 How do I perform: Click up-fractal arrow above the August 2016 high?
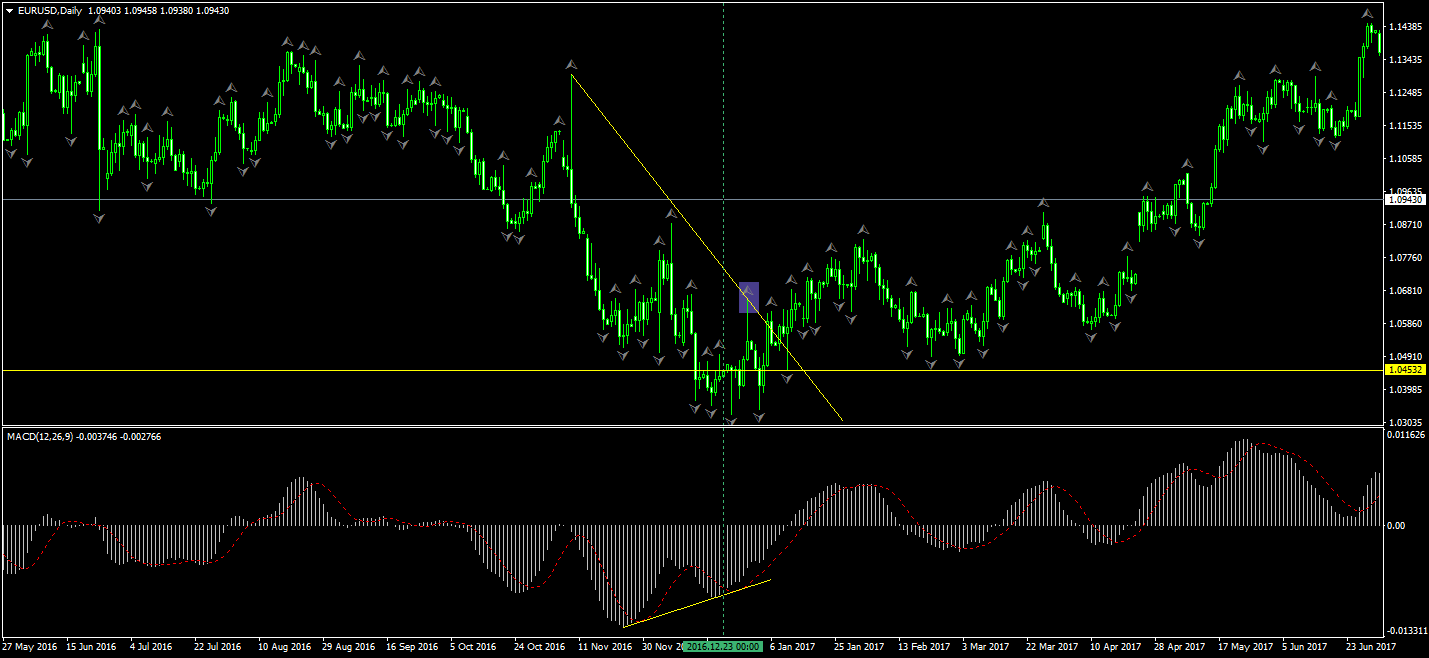(x=288, y=42)
